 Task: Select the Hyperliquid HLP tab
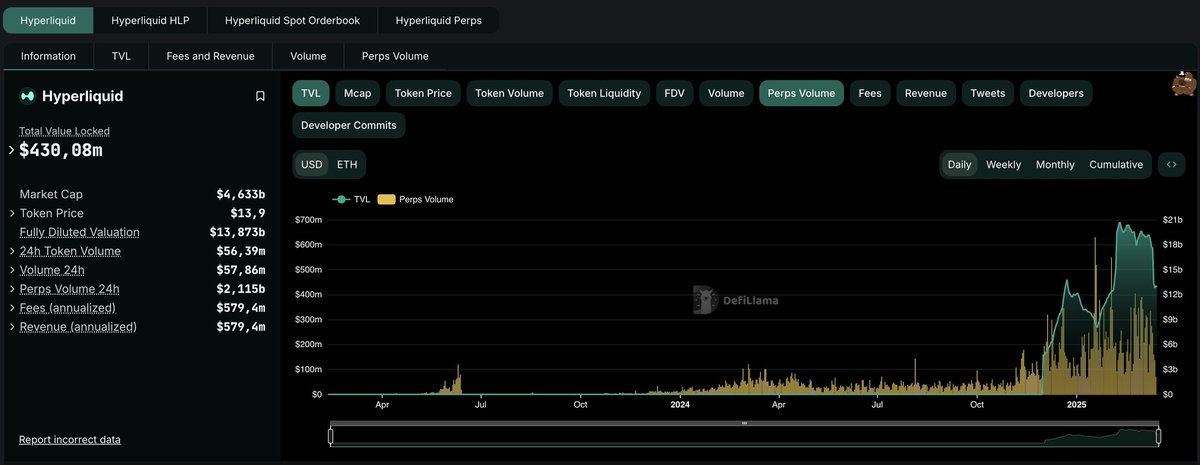pos(151,20)
